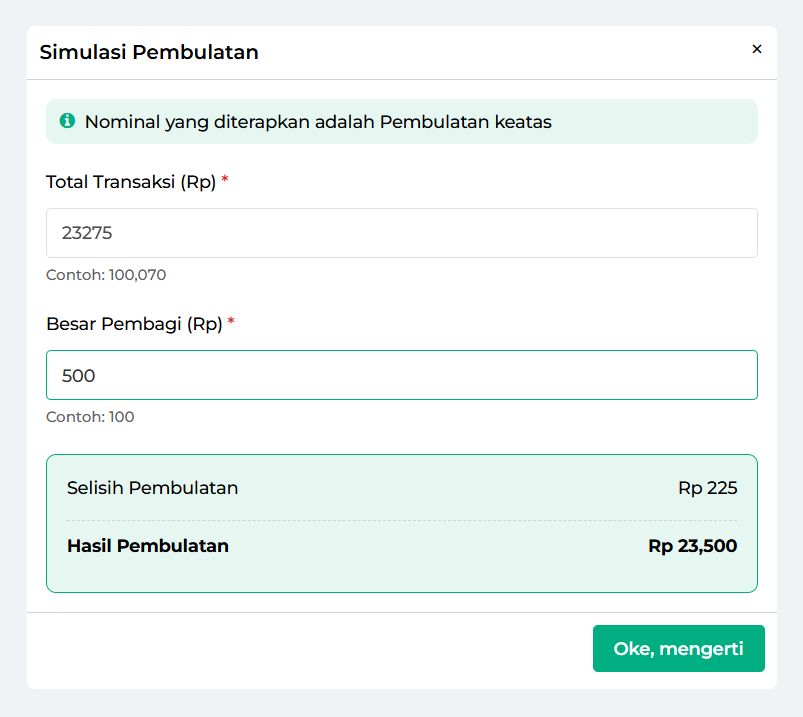Click the "Contoh: 100,070" hint text
803x717 pixels.
click(x=106, y=275)
